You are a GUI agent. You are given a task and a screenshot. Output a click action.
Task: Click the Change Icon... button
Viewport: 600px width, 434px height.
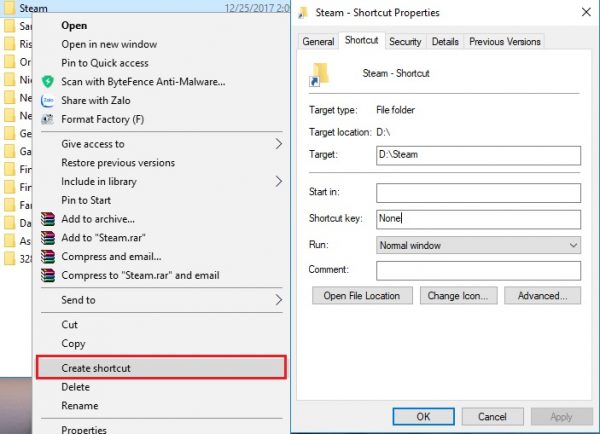(458, 295)
